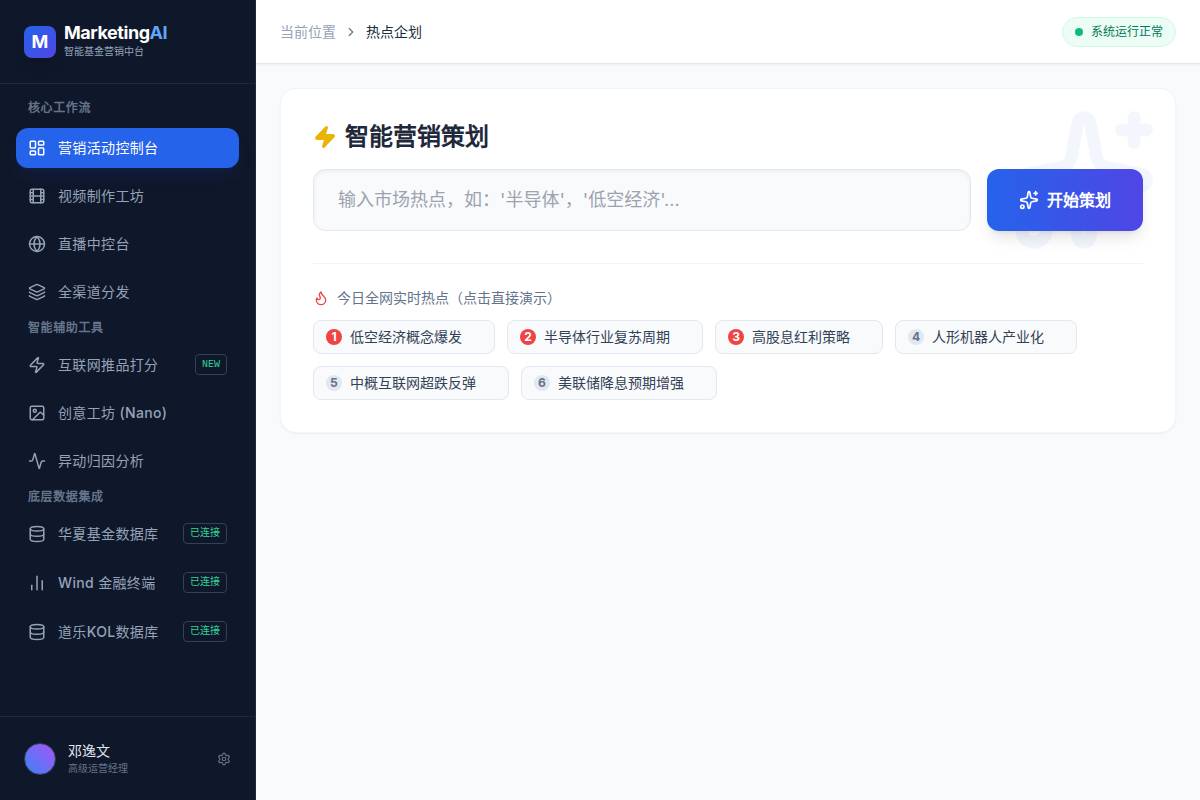Check the 道乐KOL数据库 已连接 badge
The image size is (1200, 800).
[x=204, y=631]
